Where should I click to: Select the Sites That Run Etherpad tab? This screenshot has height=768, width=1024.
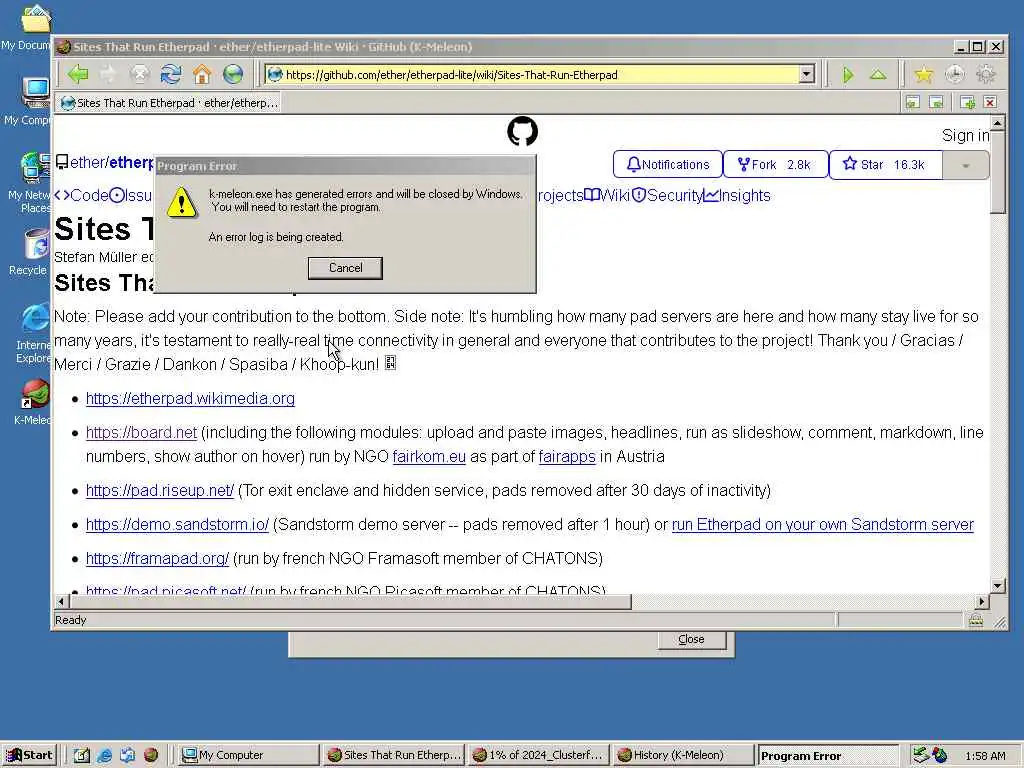pos(170,103)
